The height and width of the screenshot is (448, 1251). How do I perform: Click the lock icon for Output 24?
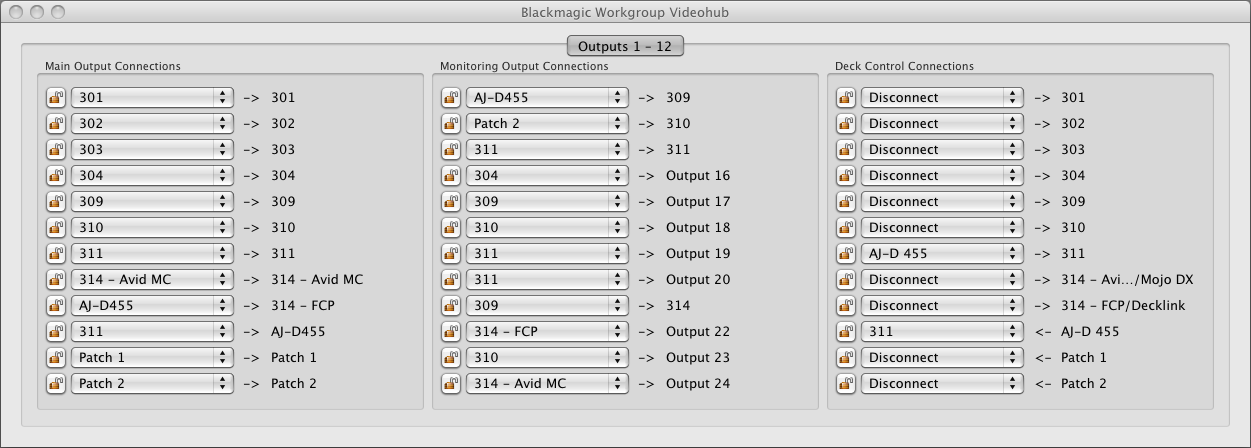(451, 384)
